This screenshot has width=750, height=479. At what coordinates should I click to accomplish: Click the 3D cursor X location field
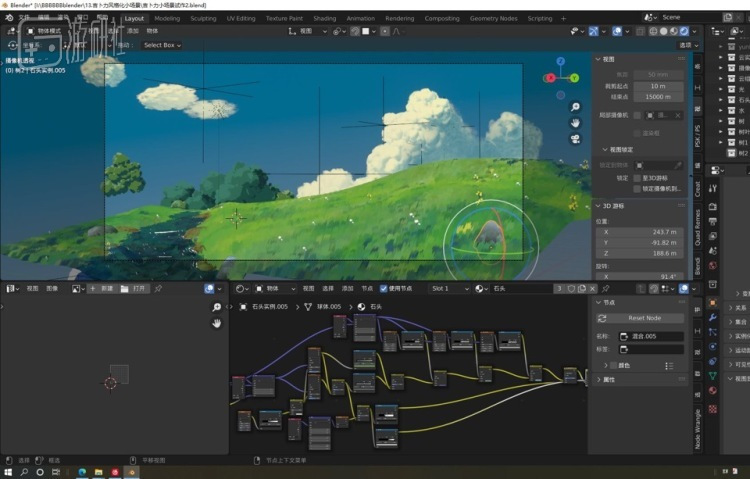click(x=640, y=232)
